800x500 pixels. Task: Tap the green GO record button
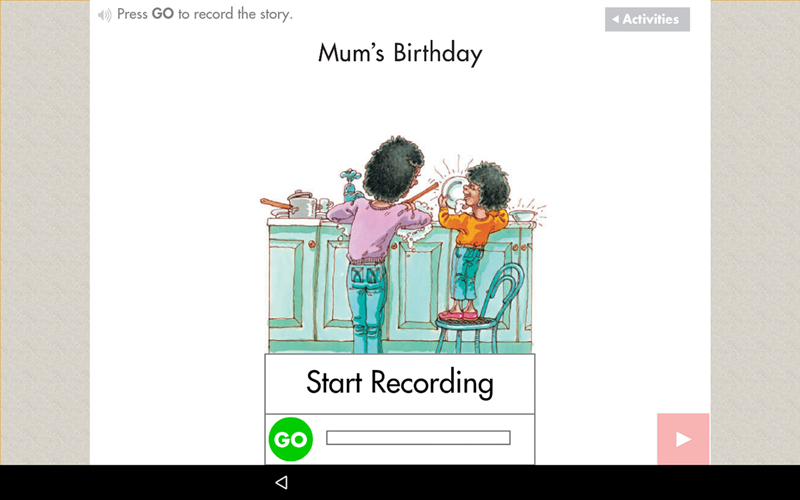(291, 439)
